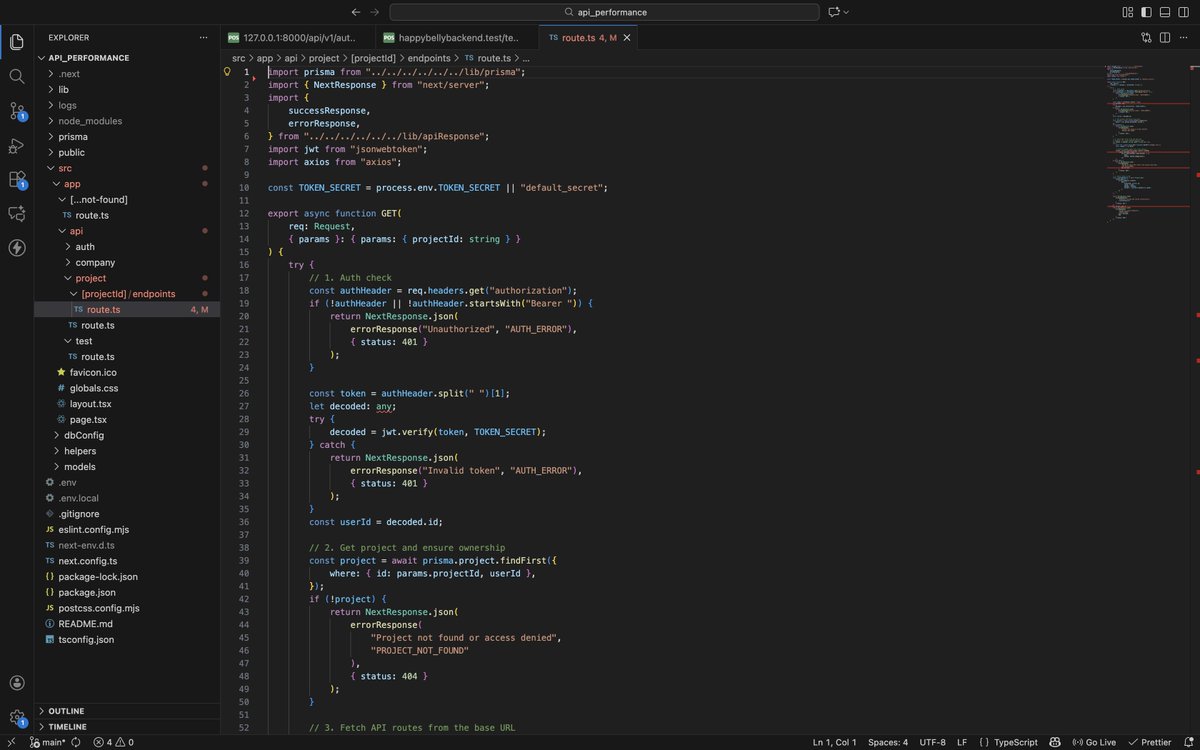Expand the OUTLINE section

pos(65,710)
